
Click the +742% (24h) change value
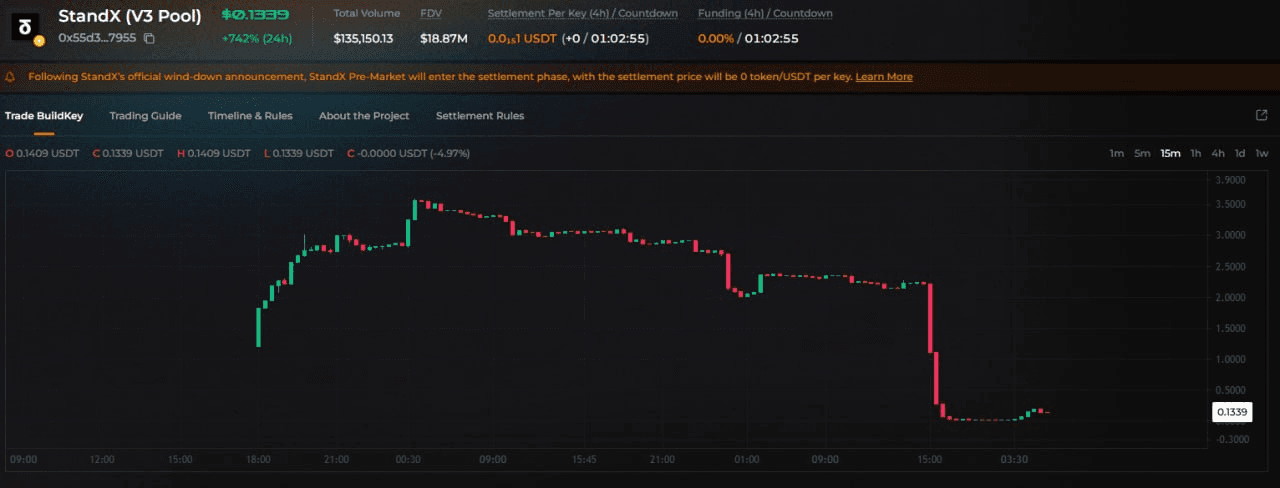coord(257,39)
